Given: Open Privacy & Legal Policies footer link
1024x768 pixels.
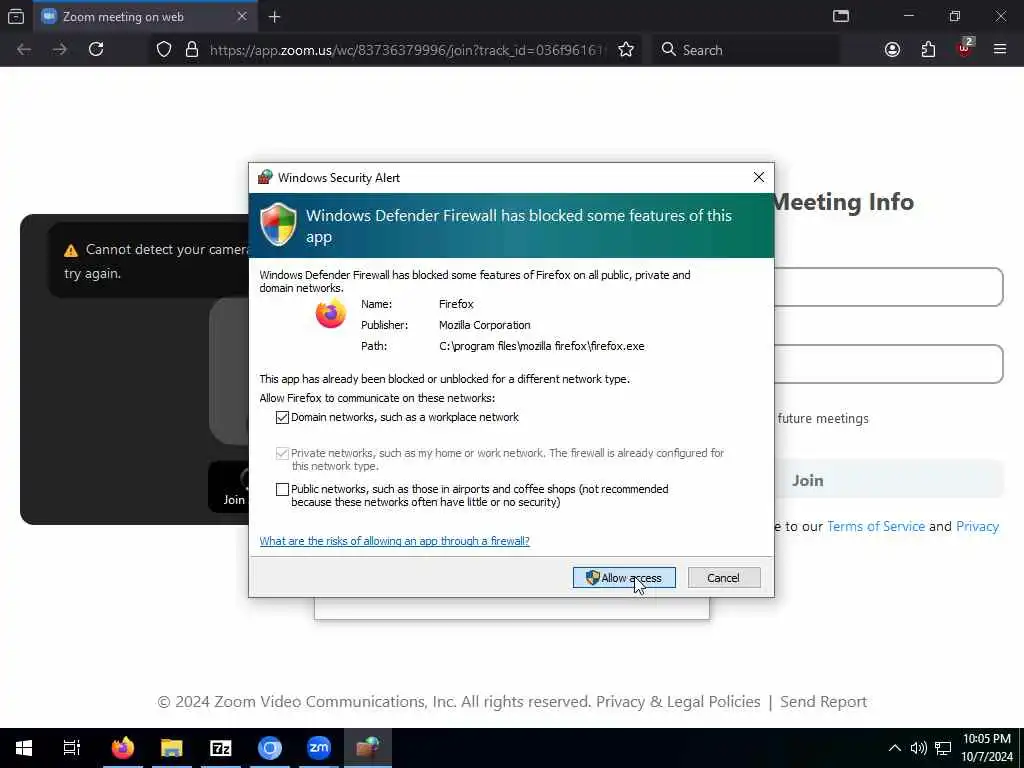Looking at the screenshot, I should tap(678, 701).
